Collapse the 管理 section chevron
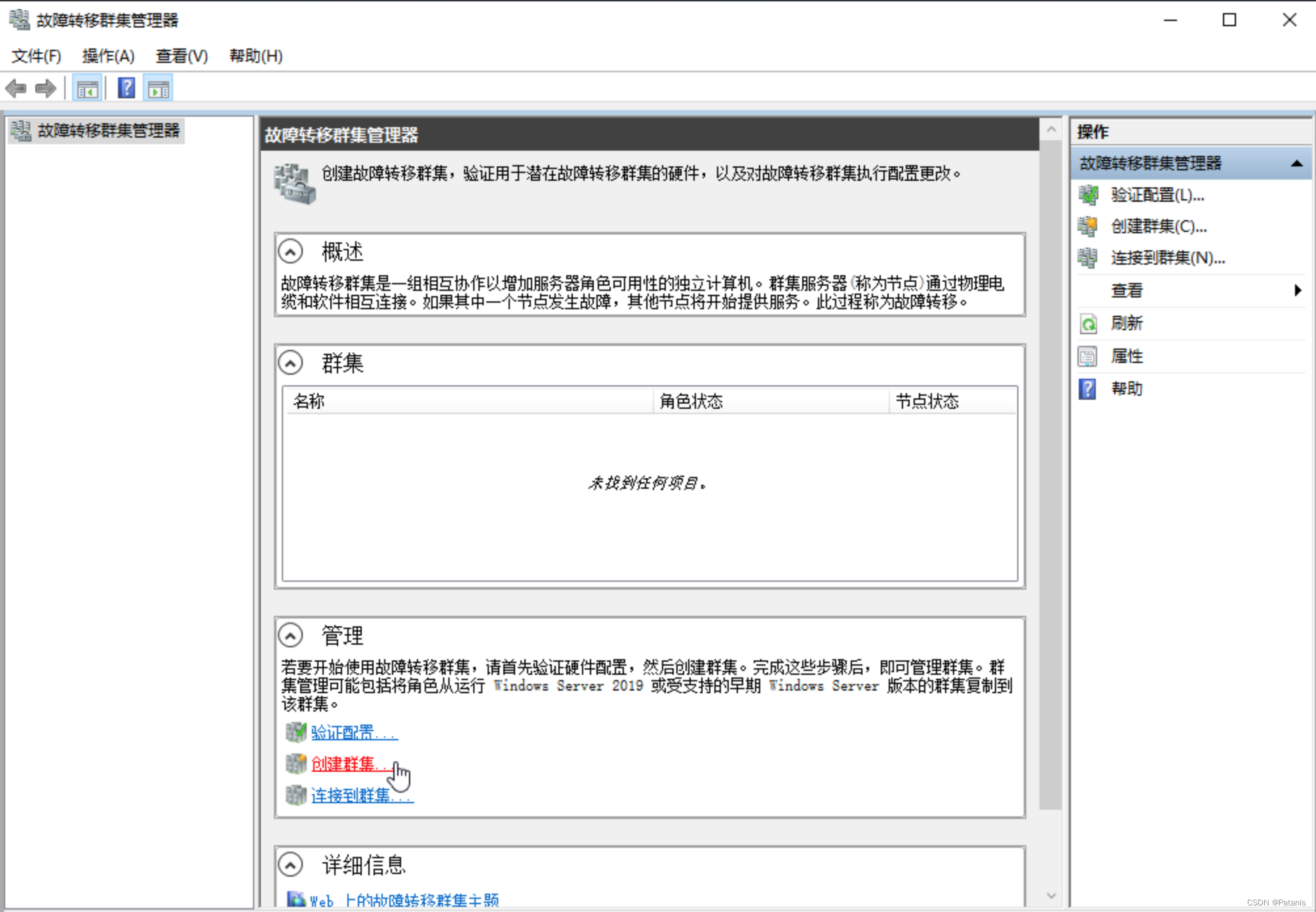The image size is (1316, 912). click(290, 635)
